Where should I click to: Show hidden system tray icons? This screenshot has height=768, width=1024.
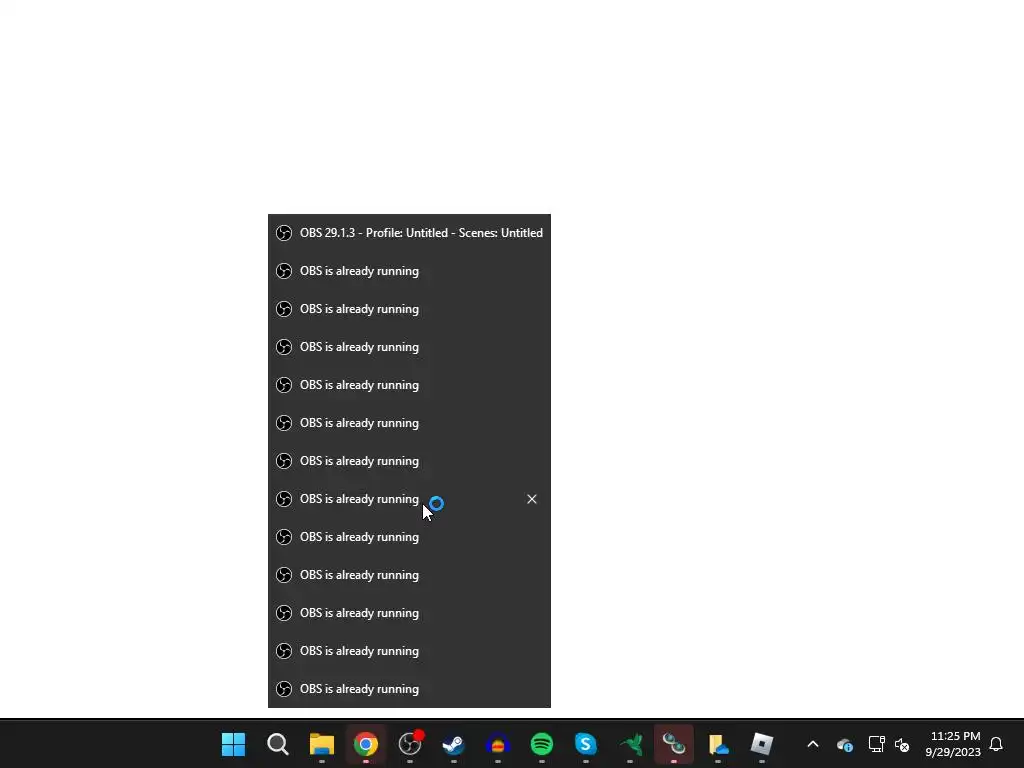pos(813,744)
